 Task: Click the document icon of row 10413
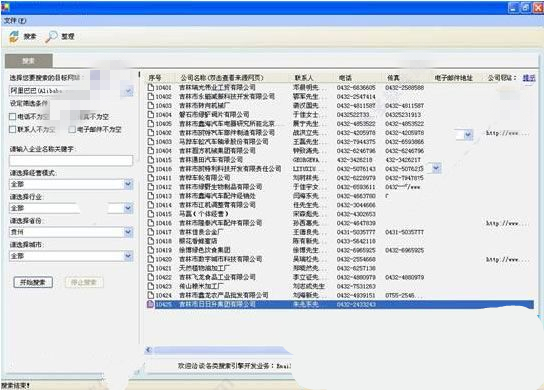point(151,196)
